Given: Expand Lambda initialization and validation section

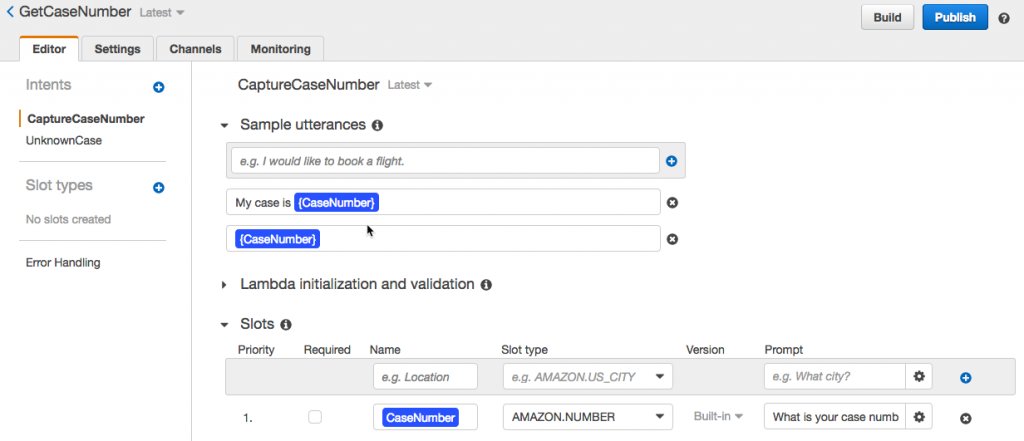Looking at the screenshot, I should (x=225, y=285).
